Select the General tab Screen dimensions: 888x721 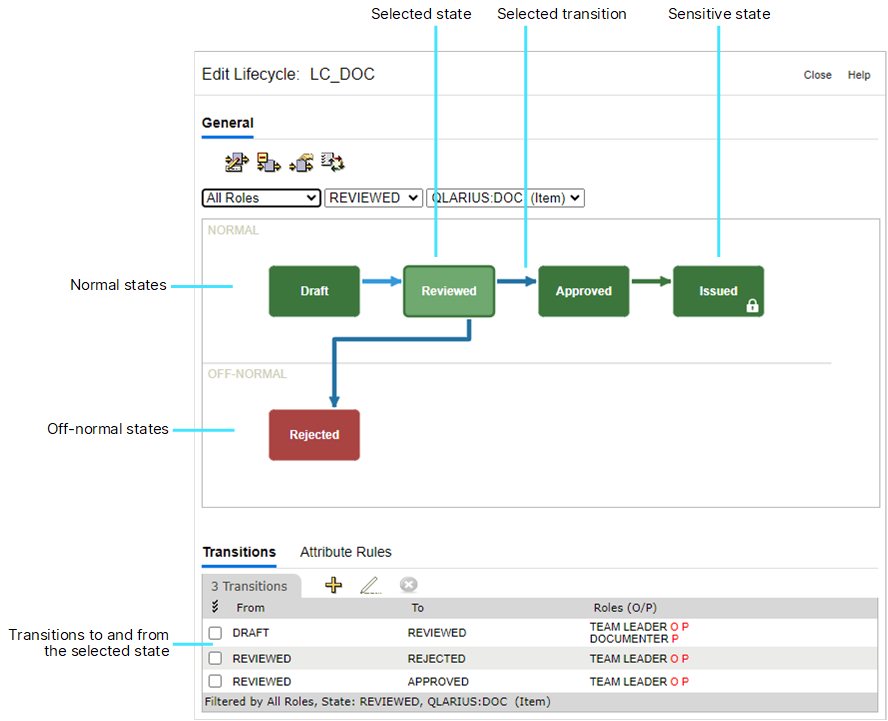227,123
